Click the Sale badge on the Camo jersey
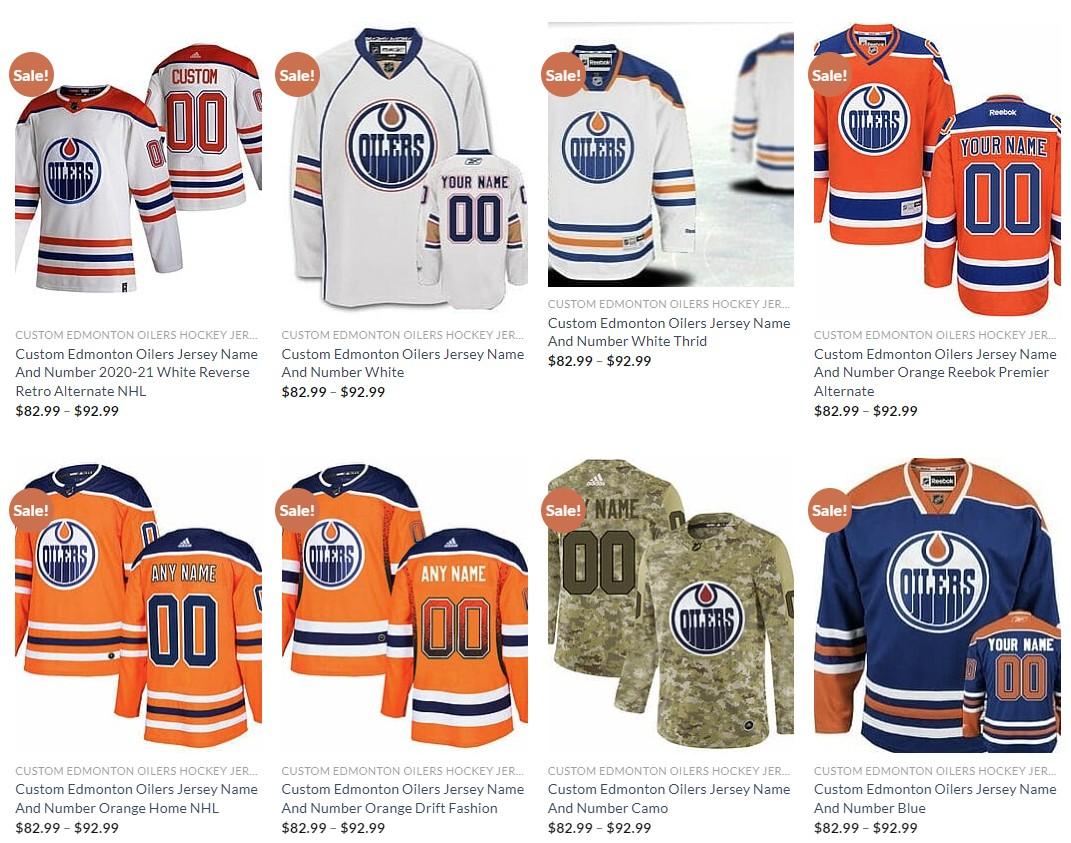This screenshot has width=1071, height=843. 564,510
